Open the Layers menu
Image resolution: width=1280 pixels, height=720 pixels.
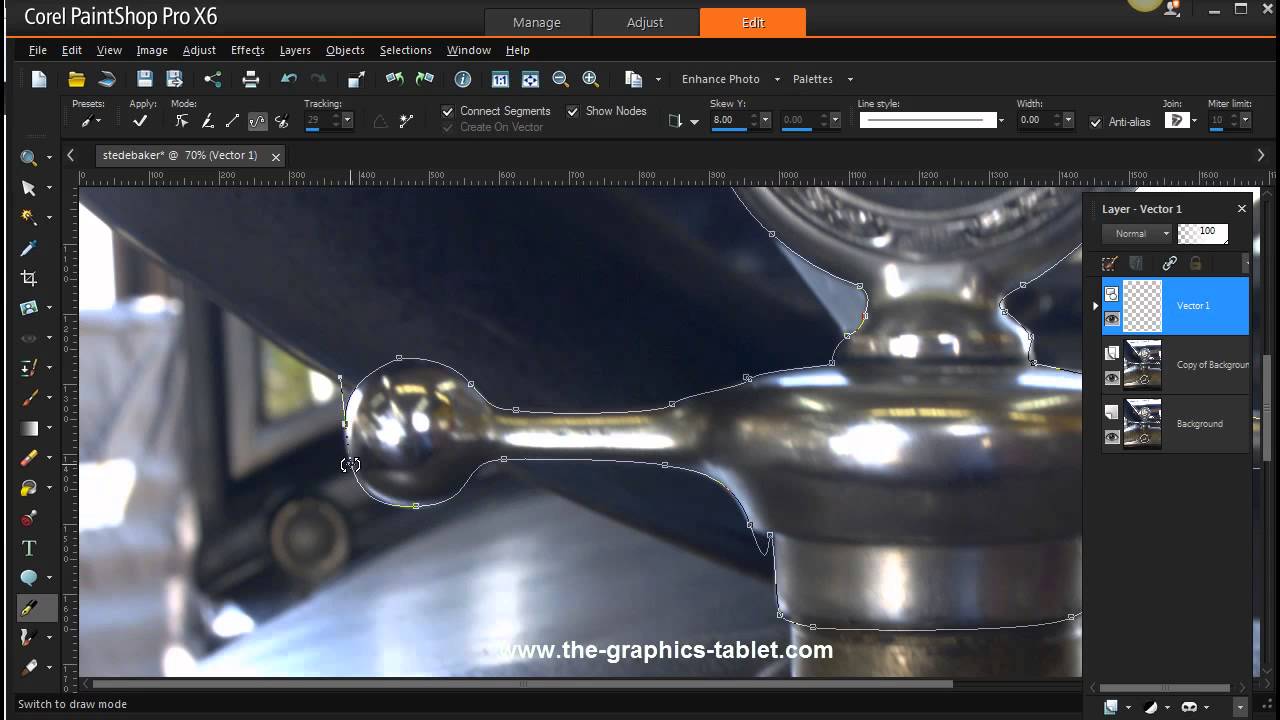(295, 50)
